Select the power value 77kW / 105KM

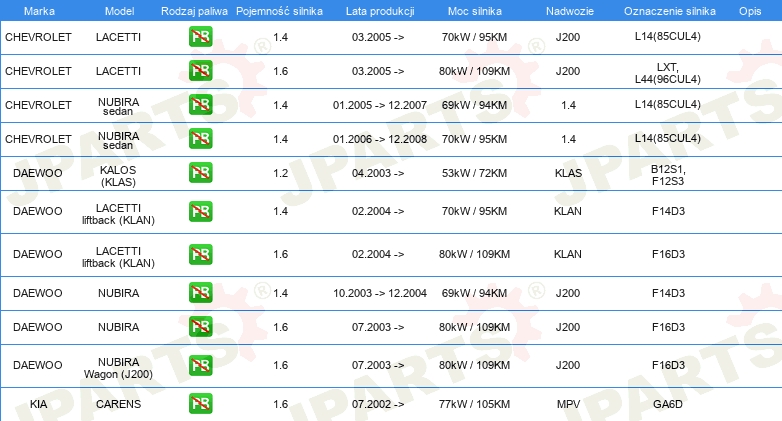coord(474,404)
